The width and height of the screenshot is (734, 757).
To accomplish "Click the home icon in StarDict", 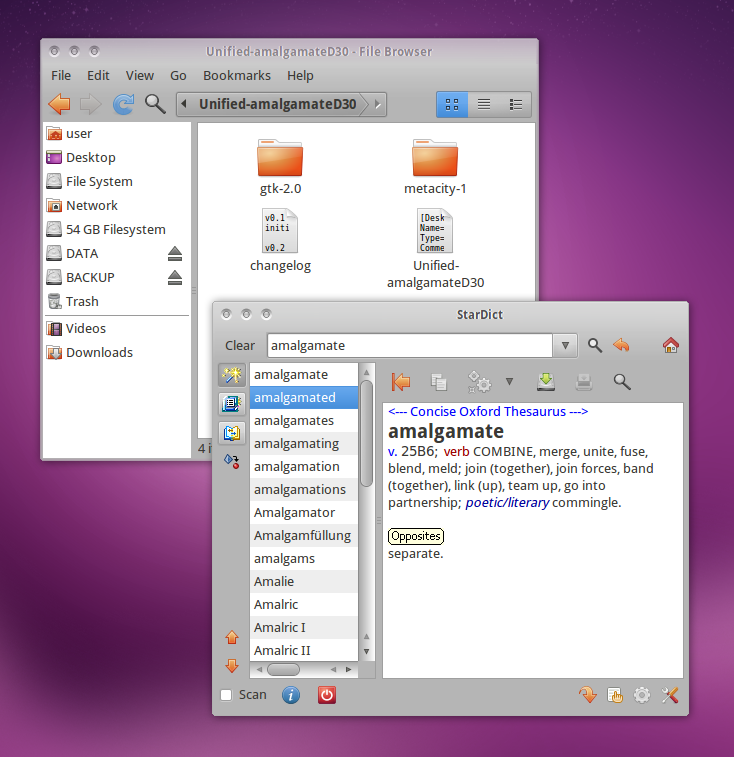I will pos(671,345).
